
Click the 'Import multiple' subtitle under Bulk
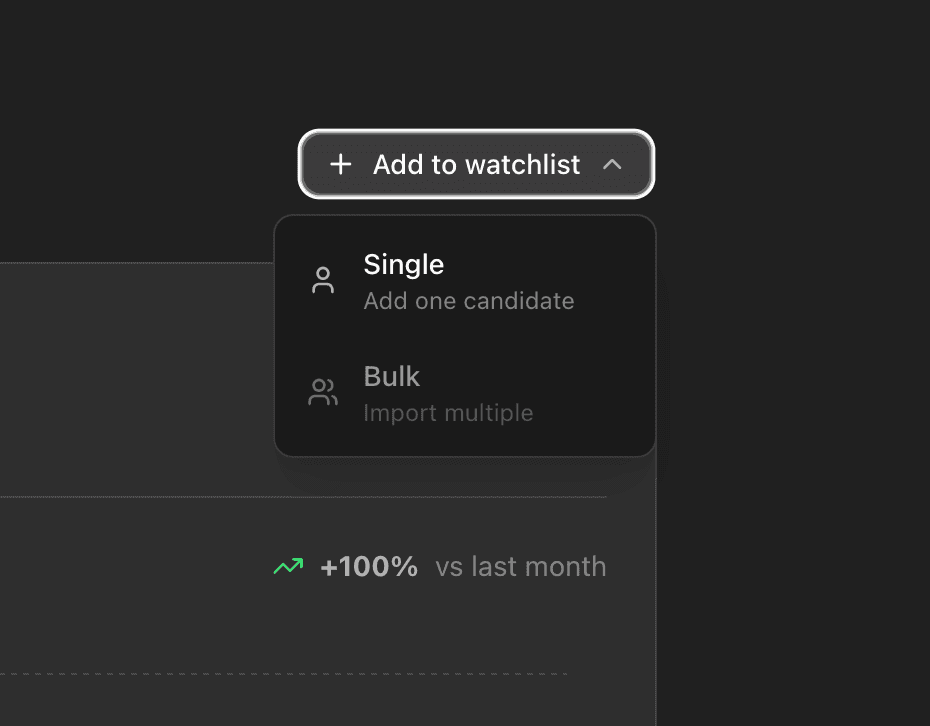pos(448,412)
